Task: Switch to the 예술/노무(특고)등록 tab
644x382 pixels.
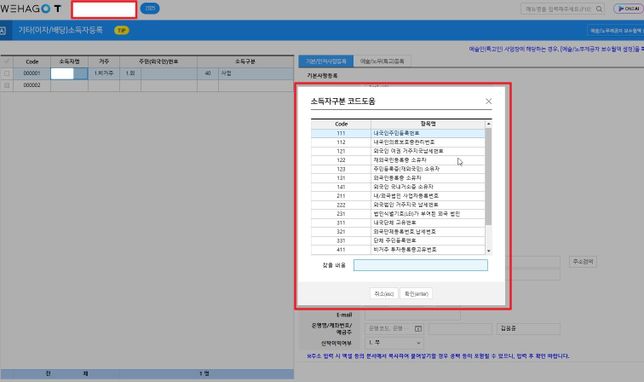Action: 382,61
